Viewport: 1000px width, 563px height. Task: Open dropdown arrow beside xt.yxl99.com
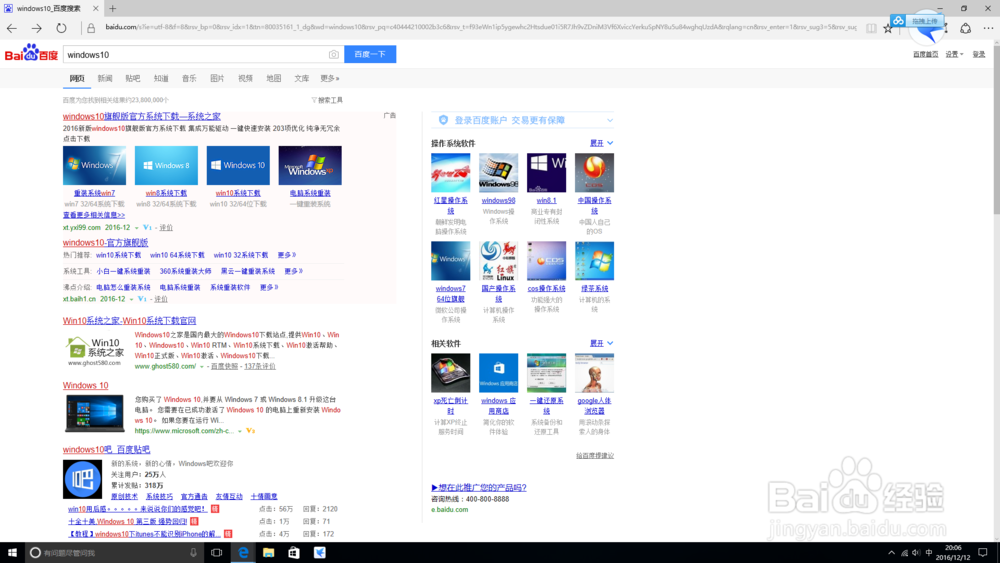tap(136, 228)
